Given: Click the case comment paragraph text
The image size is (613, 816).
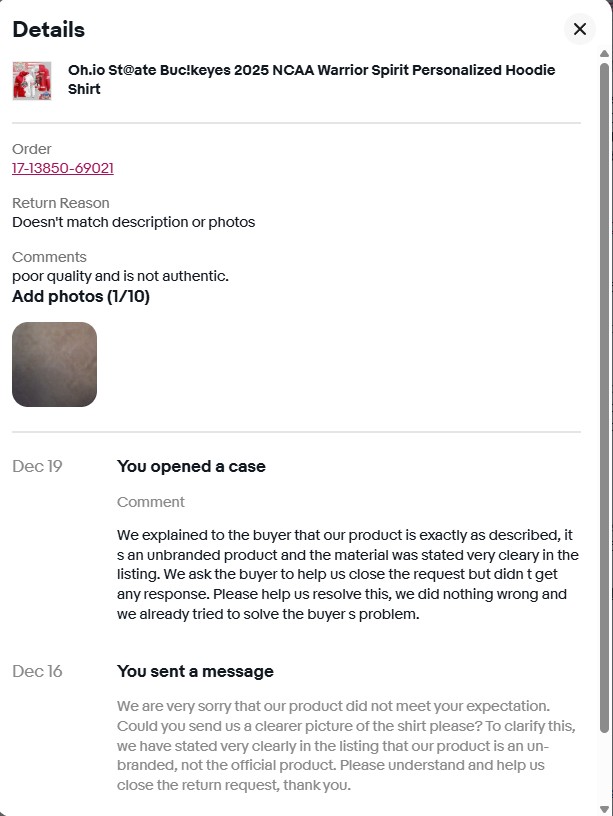Looking at the screenshot, I should point(347,574).
